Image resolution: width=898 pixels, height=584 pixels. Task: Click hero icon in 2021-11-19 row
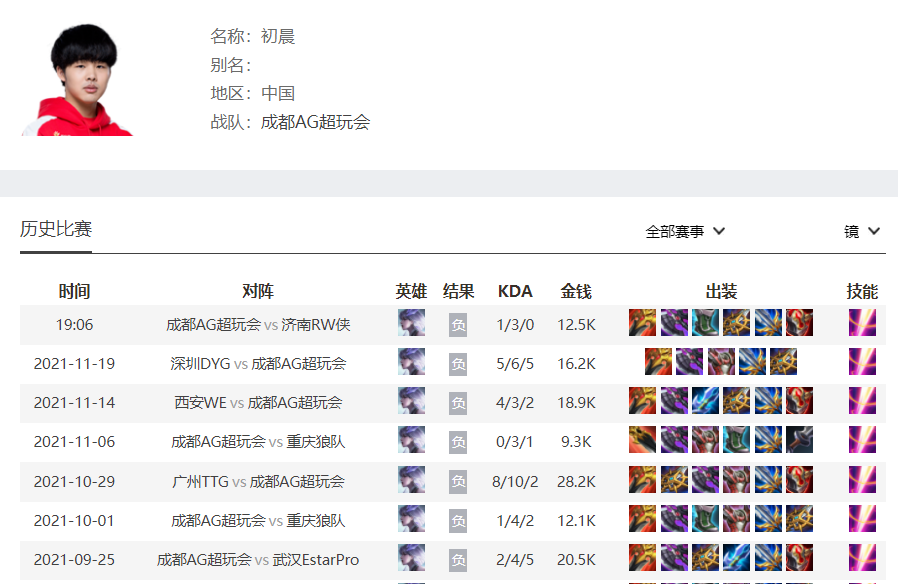[411, 361]
